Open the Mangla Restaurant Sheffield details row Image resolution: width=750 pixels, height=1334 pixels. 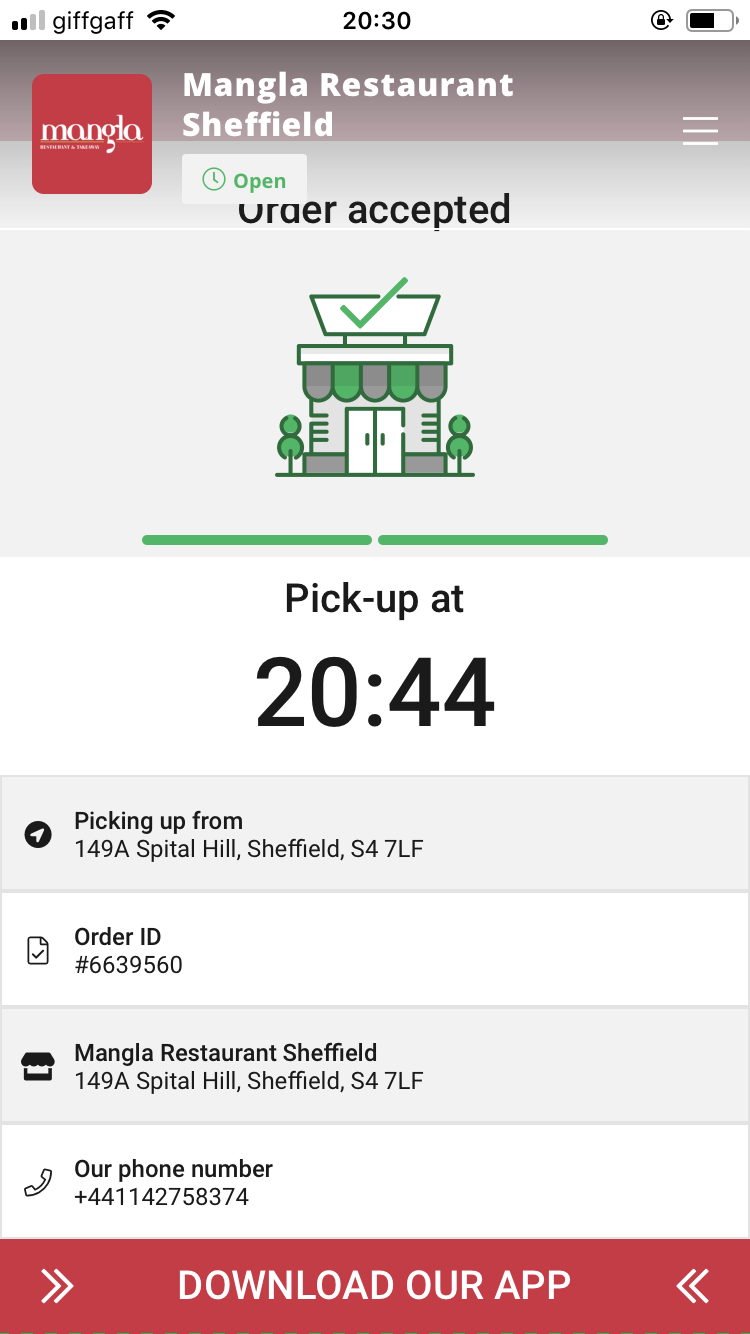pos(375,1066)
